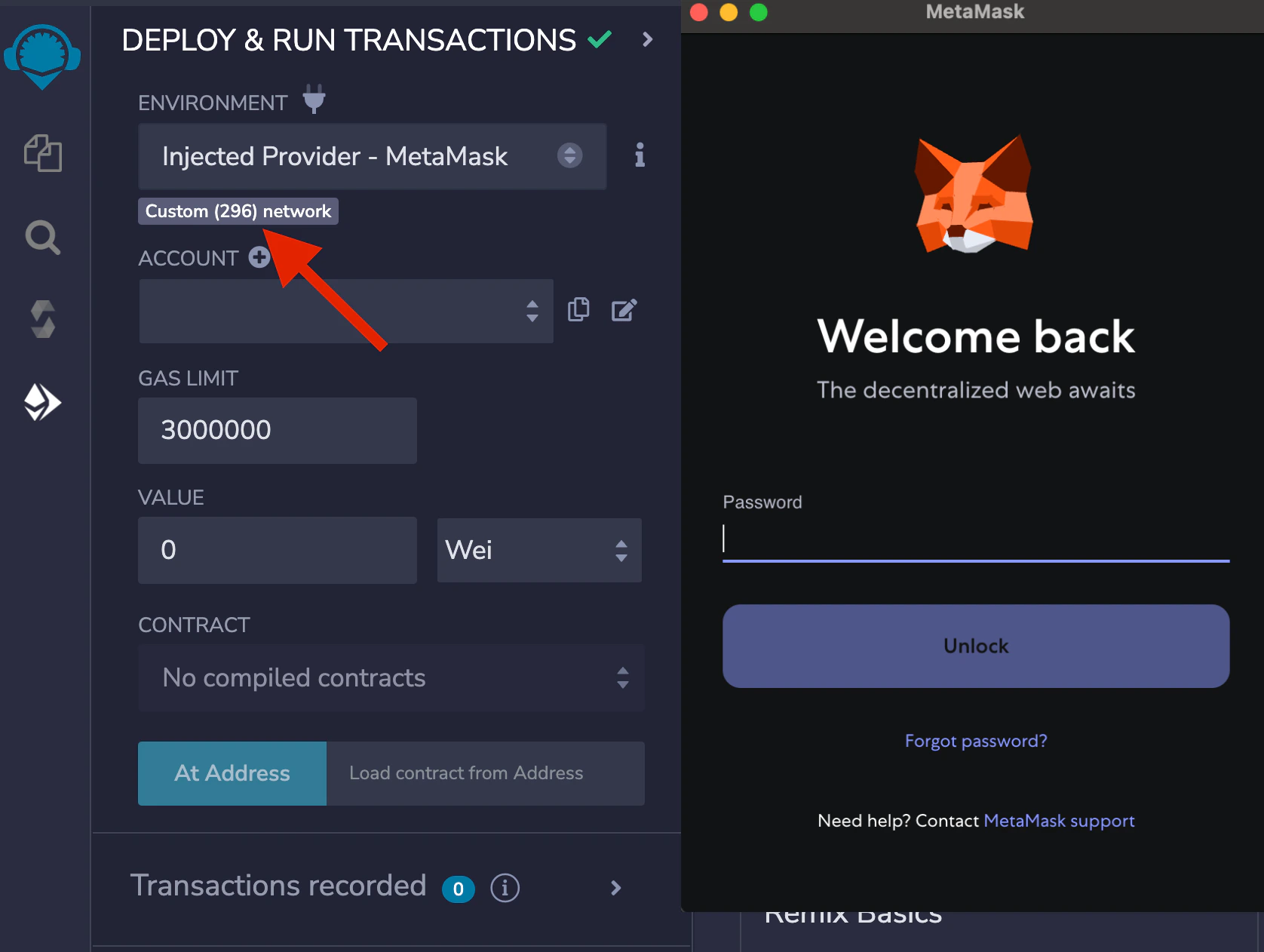Close the MetaMask window with red button
The width and height of the screenshot is (1264, 952).
tap(699, 12)
